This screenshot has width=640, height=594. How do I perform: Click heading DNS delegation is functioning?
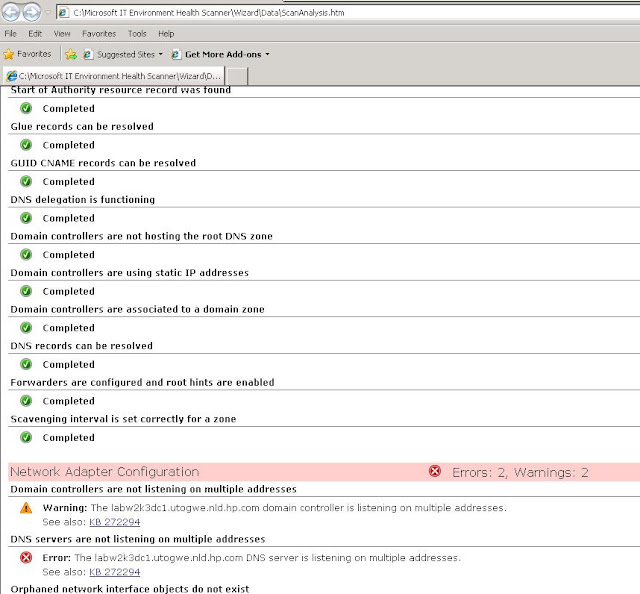pos(83,200)
